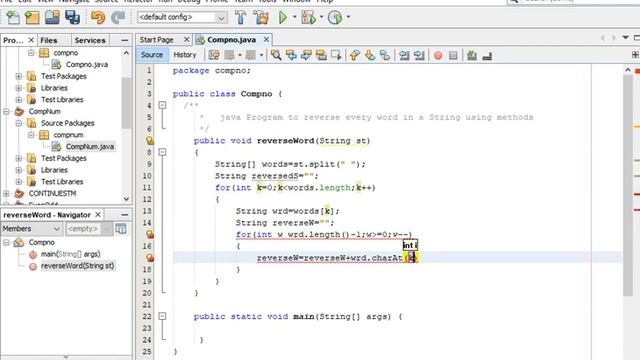Select Compno.java in project tree
This screenshot has width=640, height=360.
click(x=87, y=64)
